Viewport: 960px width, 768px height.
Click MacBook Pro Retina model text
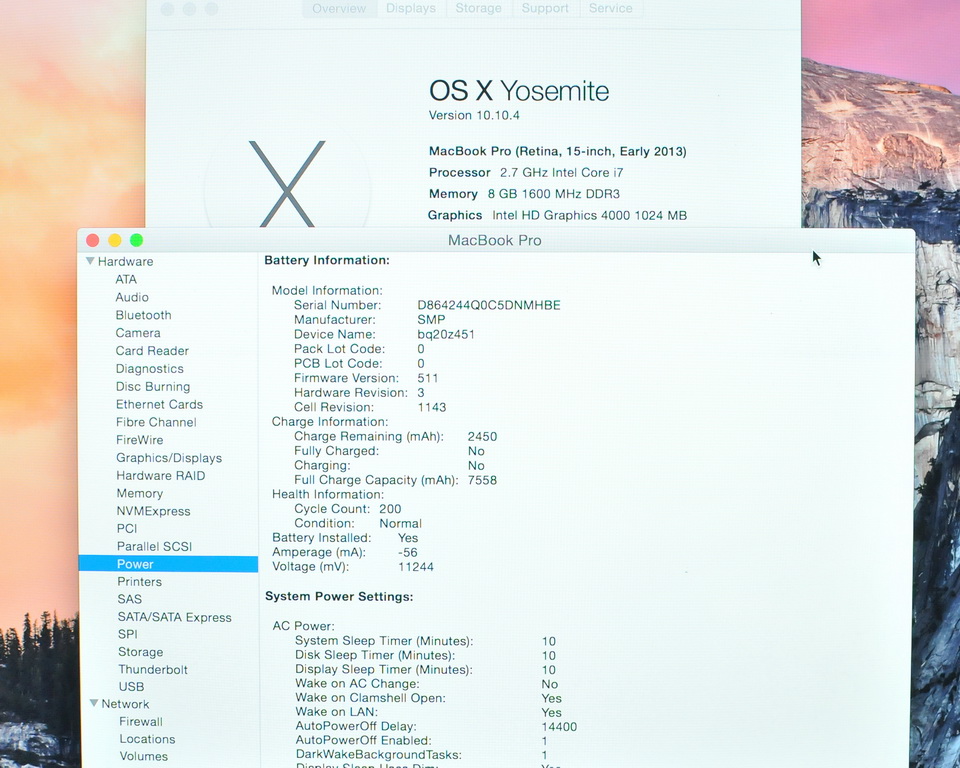[558, 151]
